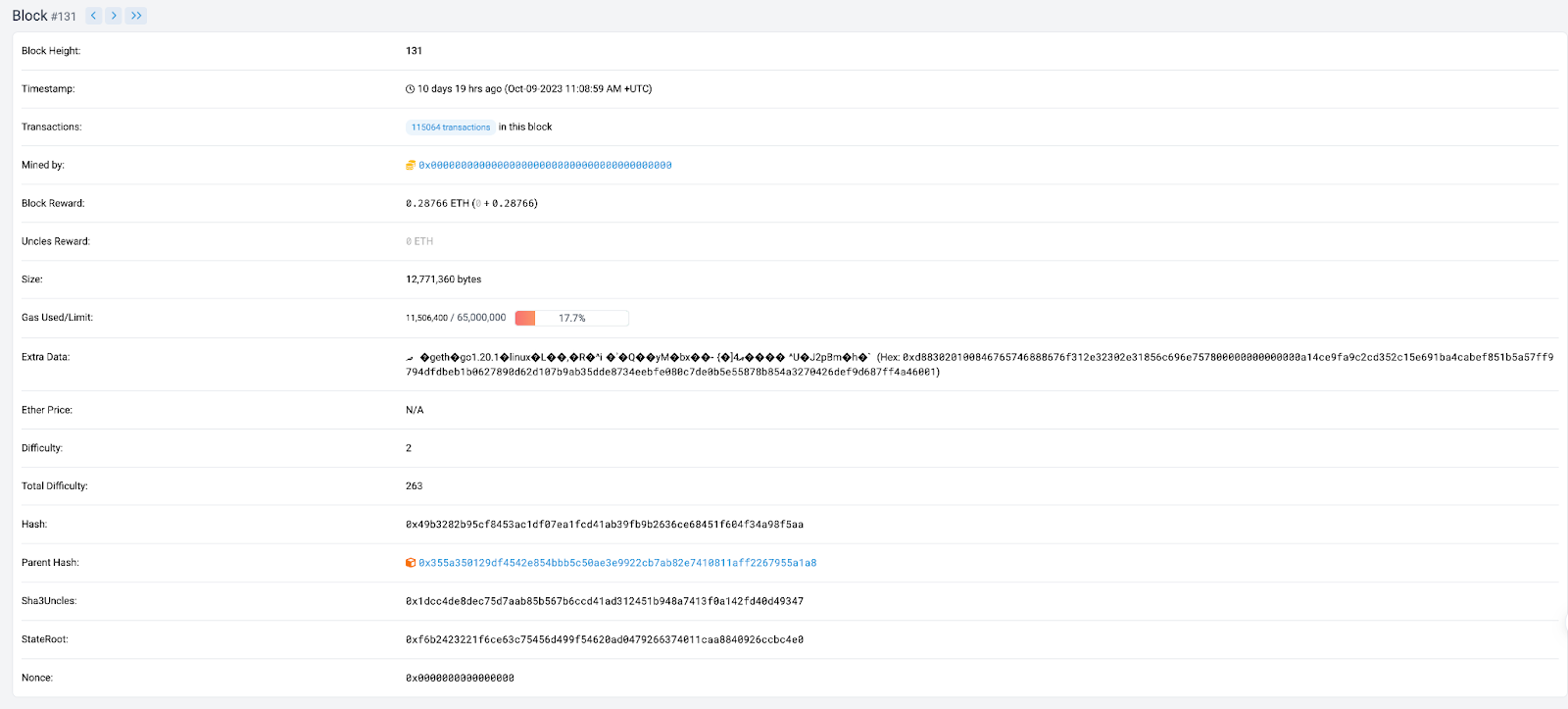Screen dimensions: 1568x709
Task: Click the 12,771,360 bytes size value
Action: [444, 279]
